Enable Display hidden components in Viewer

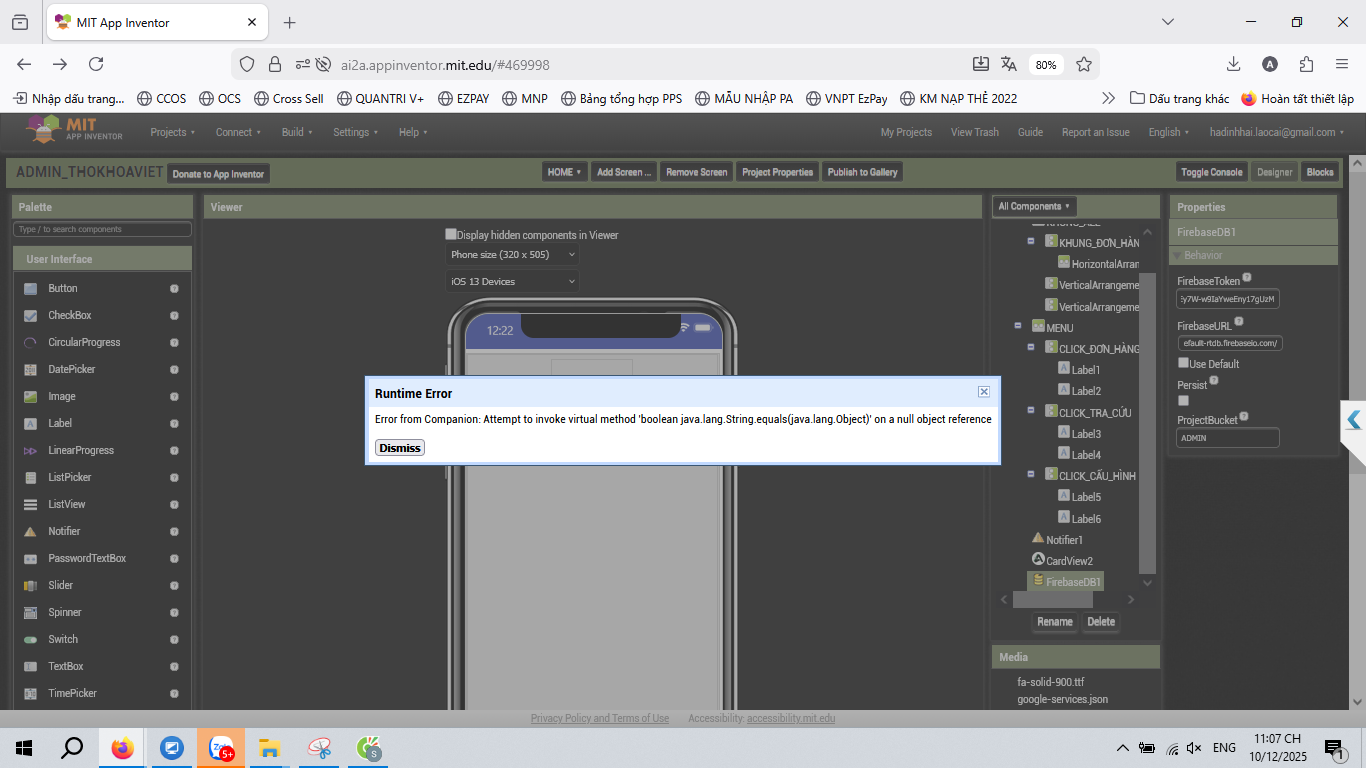(451, 235)
